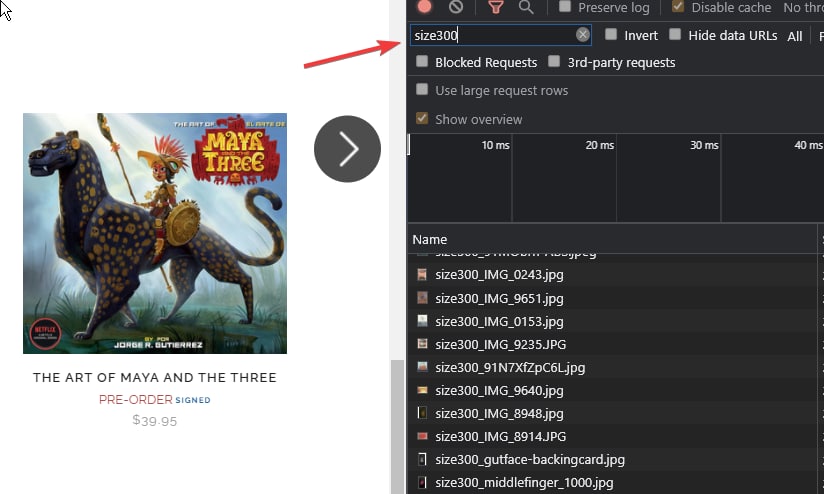This screenshot has height=494, width=824.
Task: Click the PRE-ORDER label
Action: (136, 399)
